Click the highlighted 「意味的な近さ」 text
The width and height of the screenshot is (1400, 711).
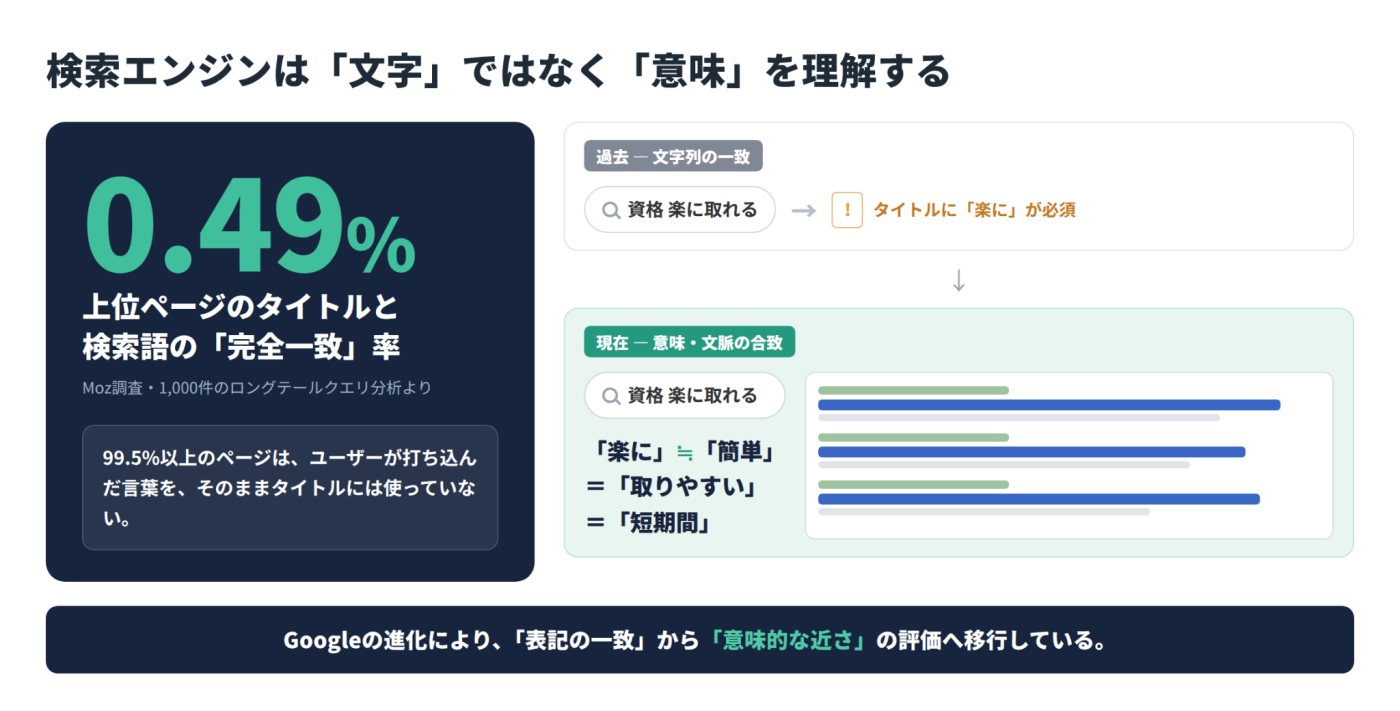coord(790,640)
